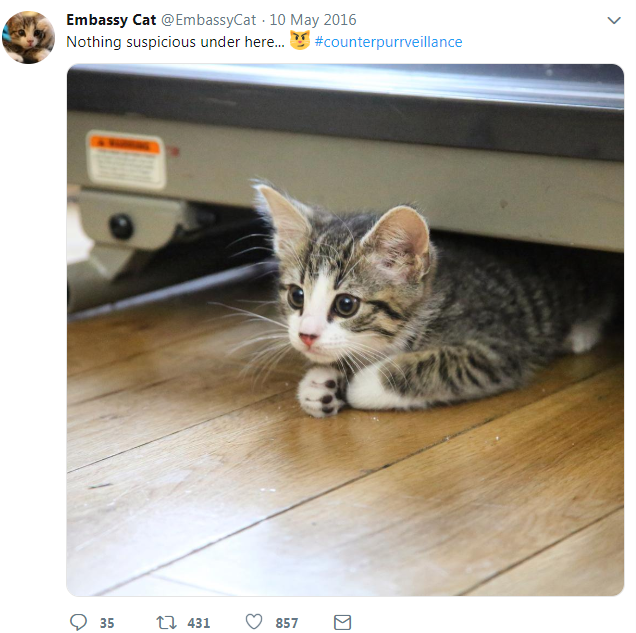The image size is (636, 633).
Task: View the 431 retweets count
Action: tap(199, 623)
